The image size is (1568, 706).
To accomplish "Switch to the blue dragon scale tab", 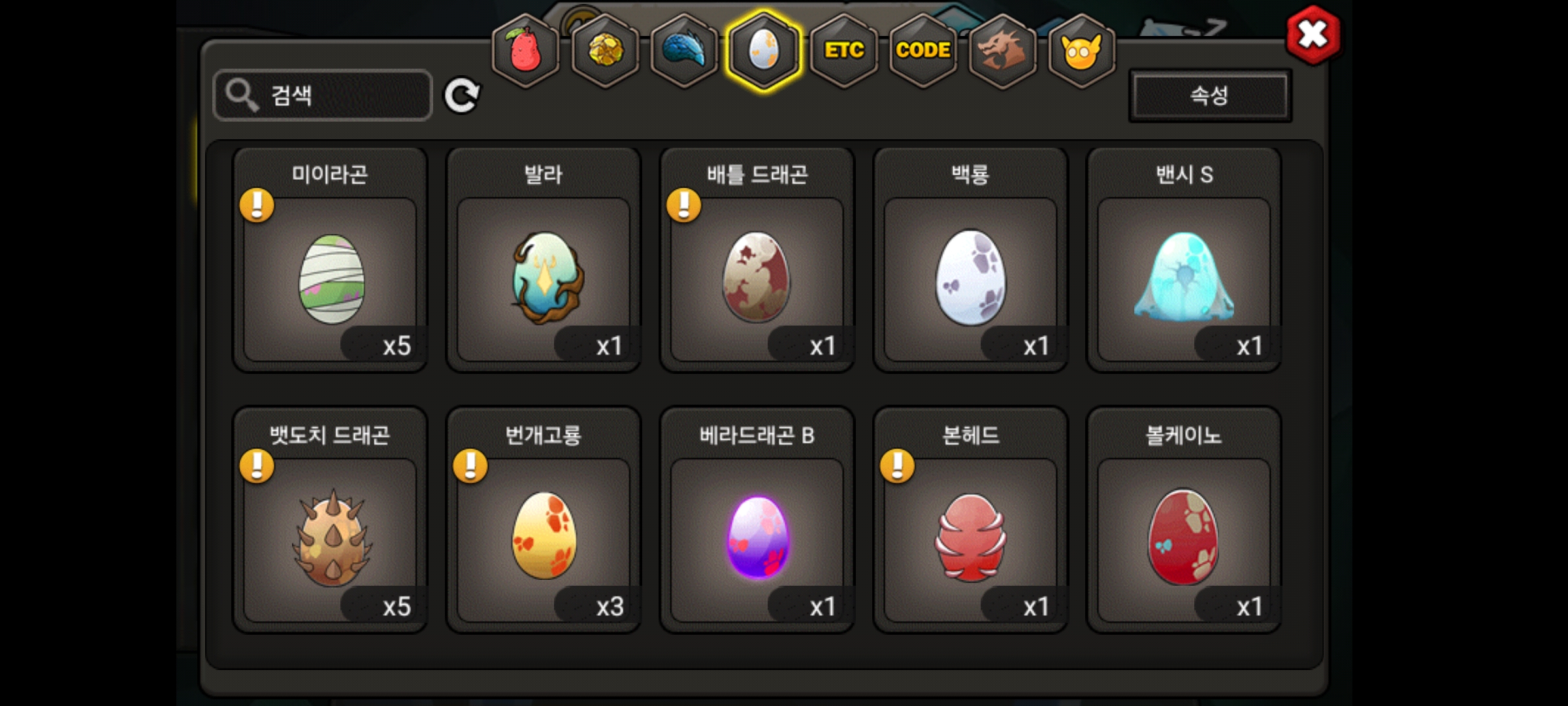I will (684, 51).
